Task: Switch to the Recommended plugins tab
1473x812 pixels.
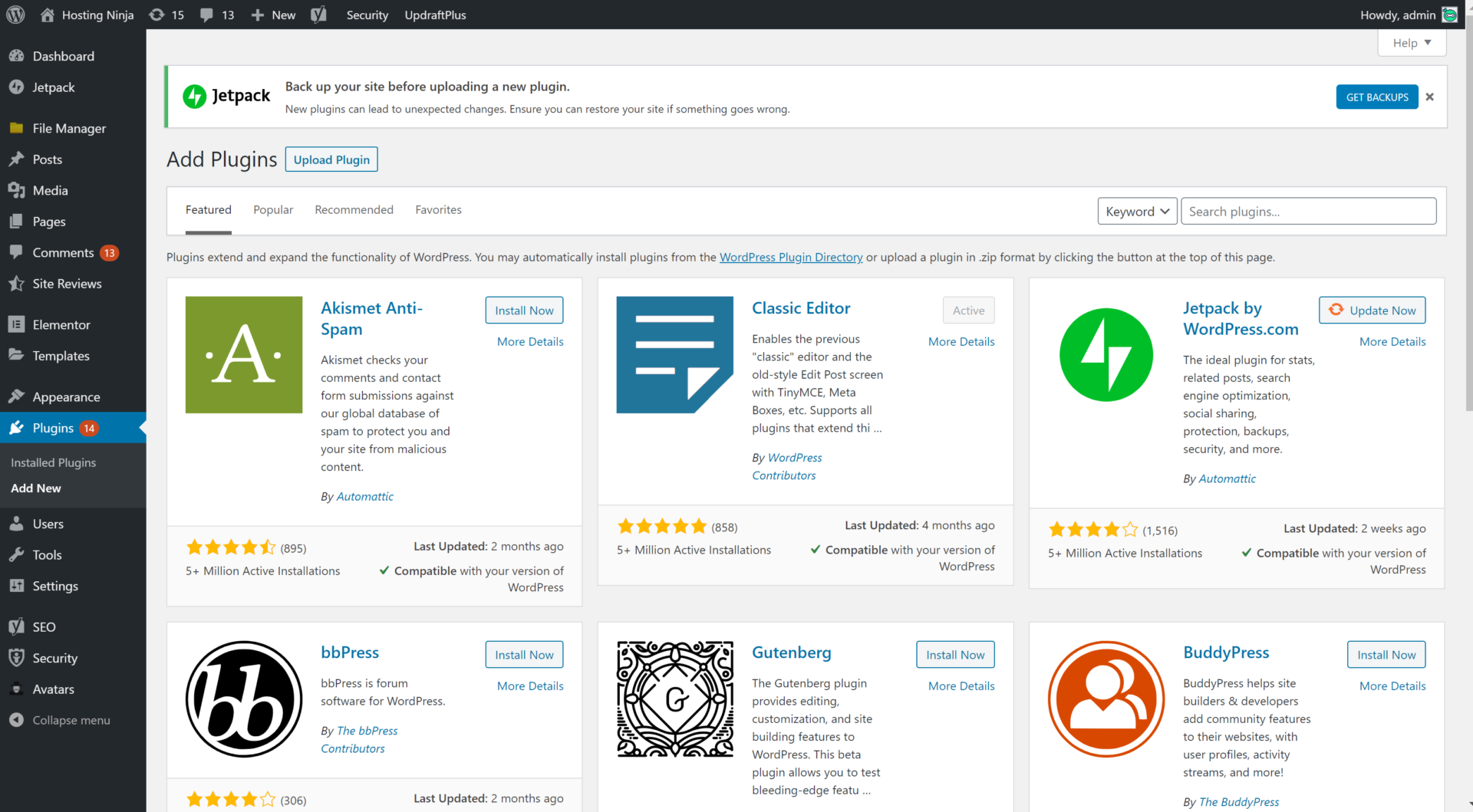Action: click(354, 209)
